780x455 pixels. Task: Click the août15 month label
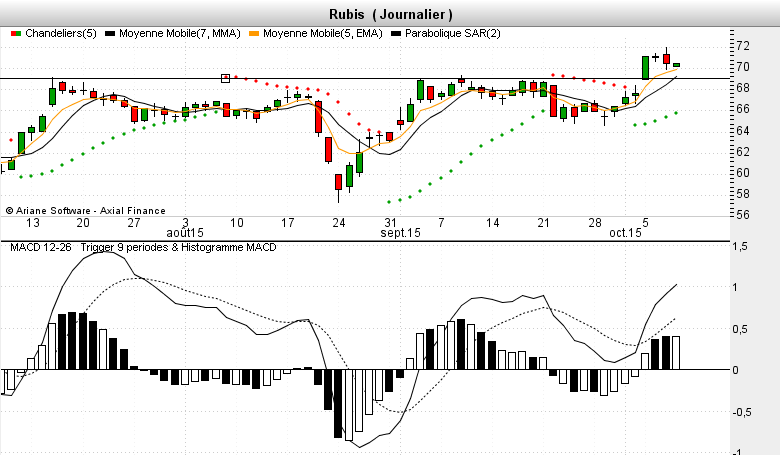tap(185, 232)
